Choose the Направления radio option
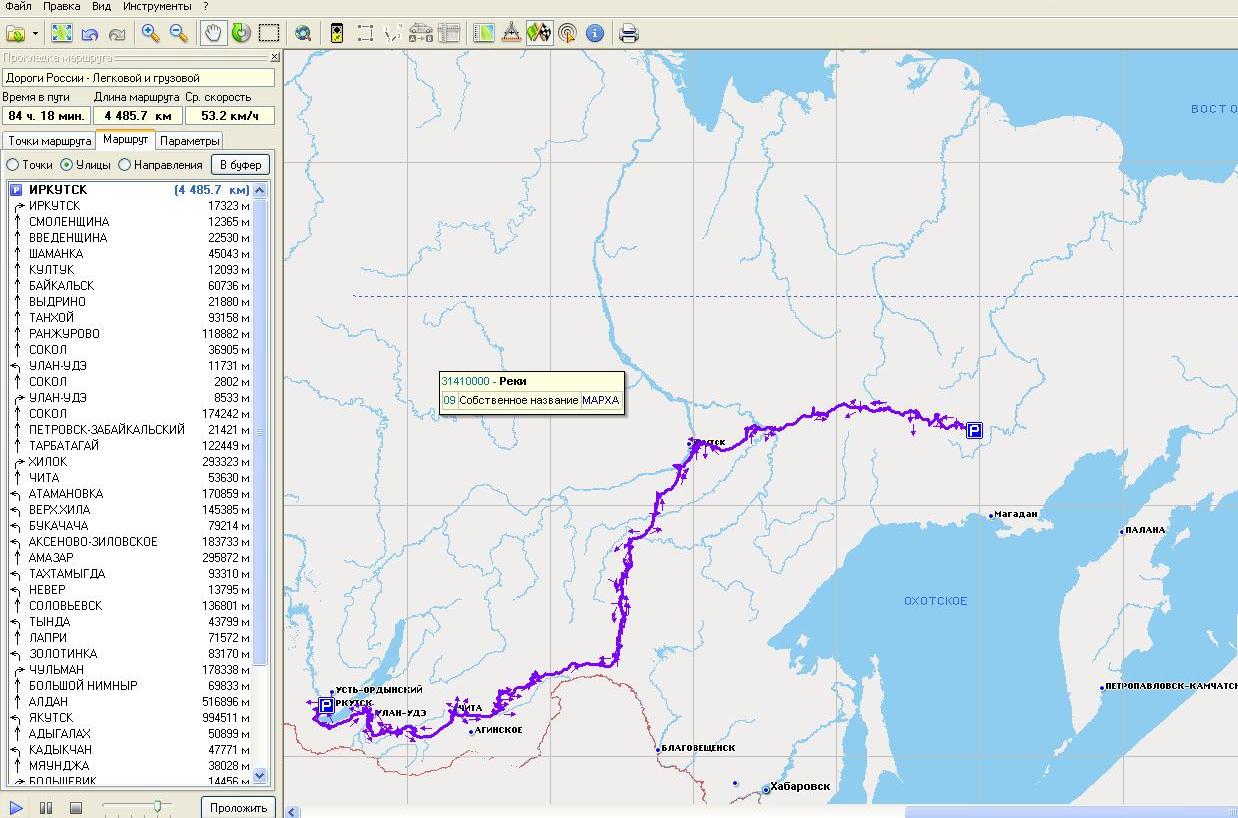This screenshot has height=818, width=1238. point(125,165)
